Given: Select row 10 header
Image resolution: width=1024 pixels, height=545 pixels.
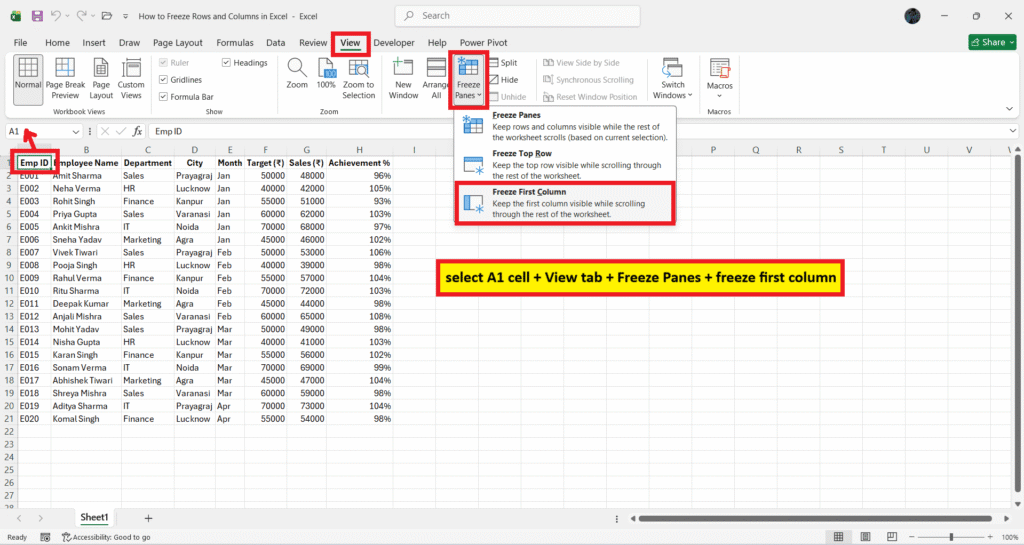Looking at the screenshot, I should [9, 278].
